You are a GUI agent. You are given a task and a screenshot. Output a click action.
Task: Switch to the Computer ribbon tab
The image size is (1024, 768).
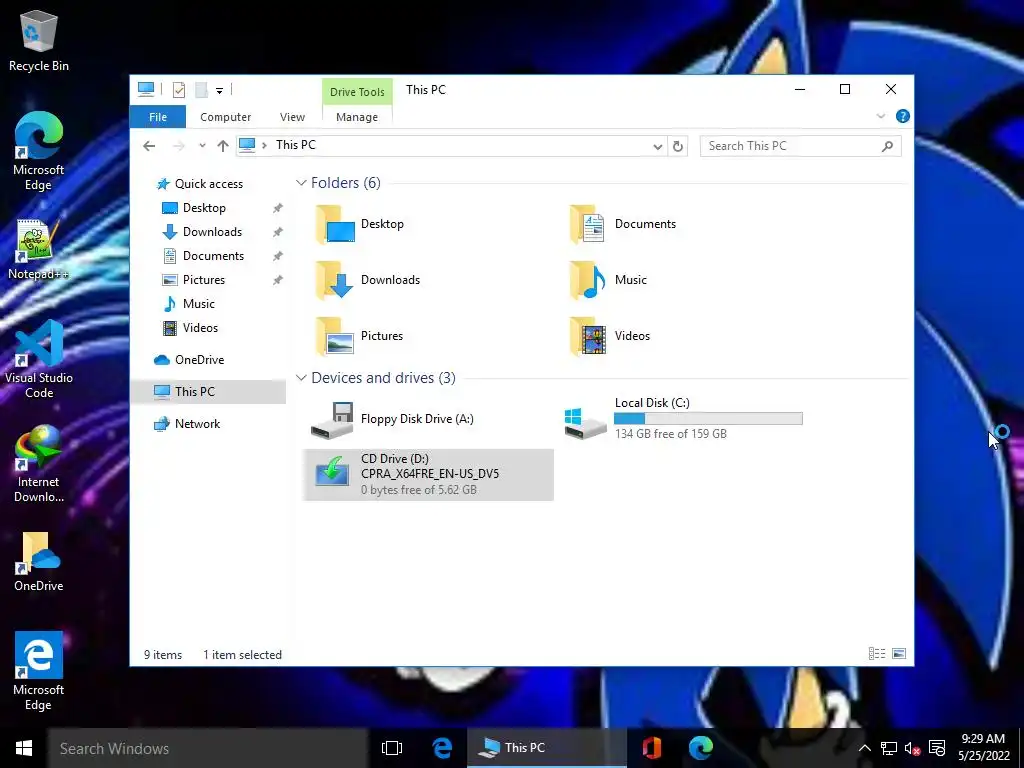pyautogui.click(x=225, y=117)
